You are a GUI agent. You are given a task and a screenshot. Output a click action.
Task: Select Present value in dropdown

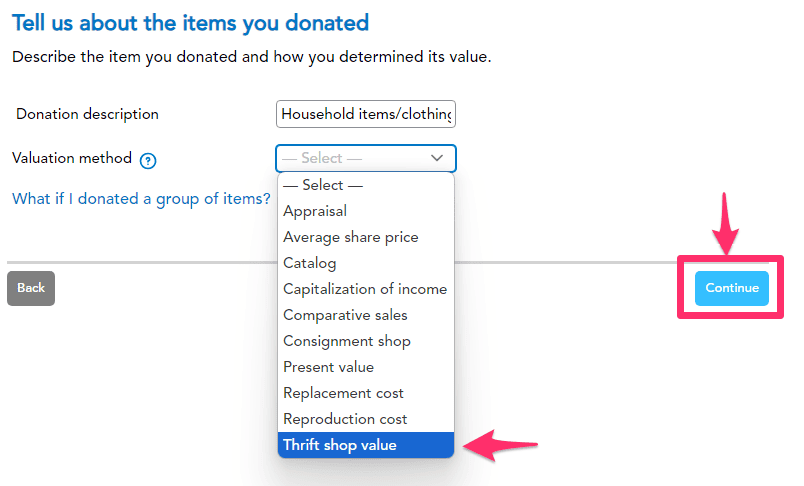point(328,367)
